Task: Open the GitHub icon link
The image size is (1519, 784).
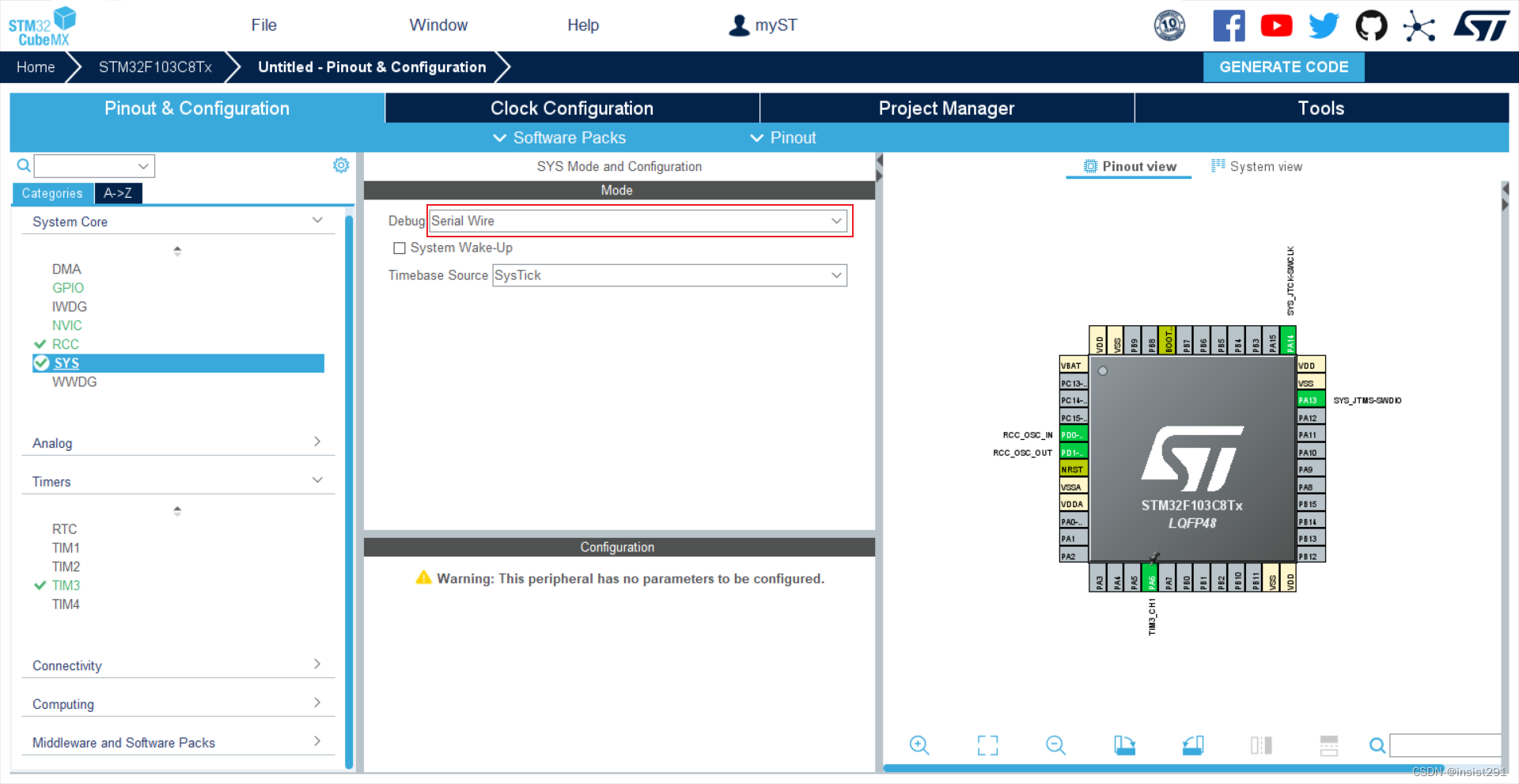Action: [1371, 25]
